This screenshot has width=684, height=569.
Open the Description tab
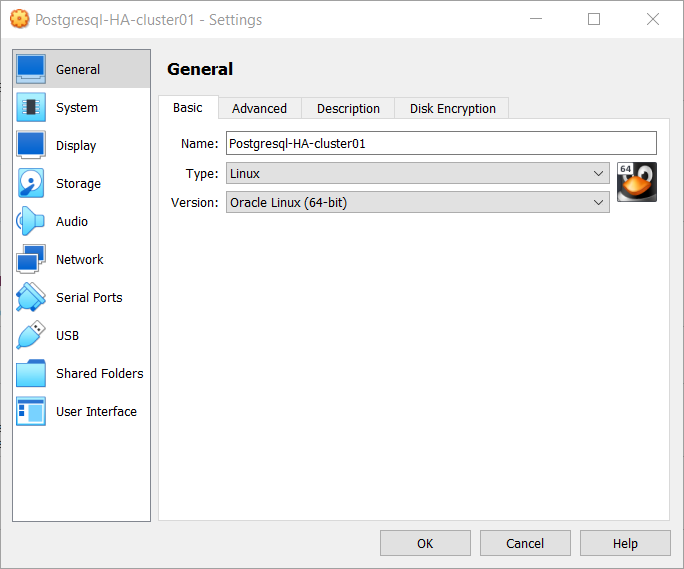coord(348,109)
